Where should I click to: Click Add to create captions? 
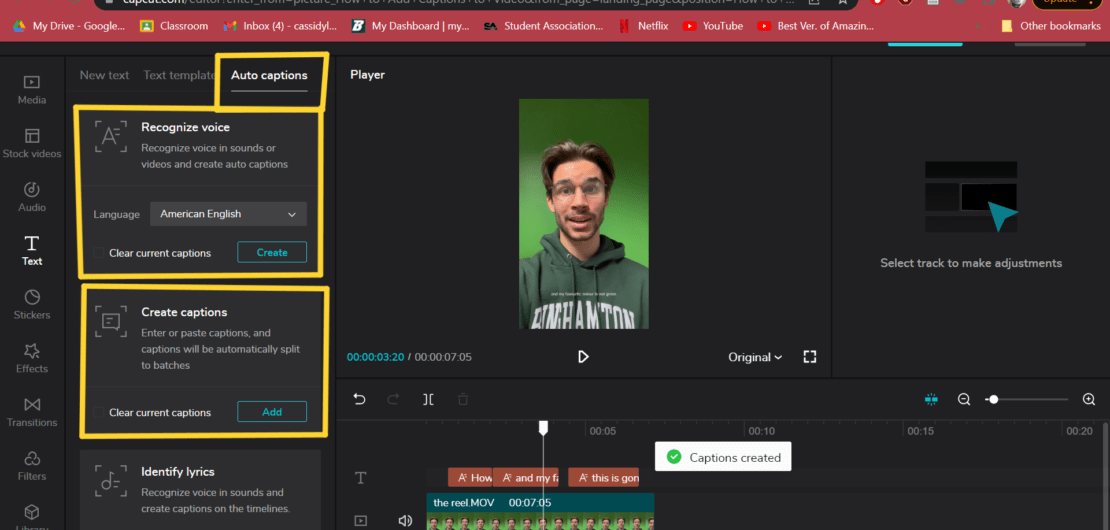pyautogui.click(x=272, y=412)
